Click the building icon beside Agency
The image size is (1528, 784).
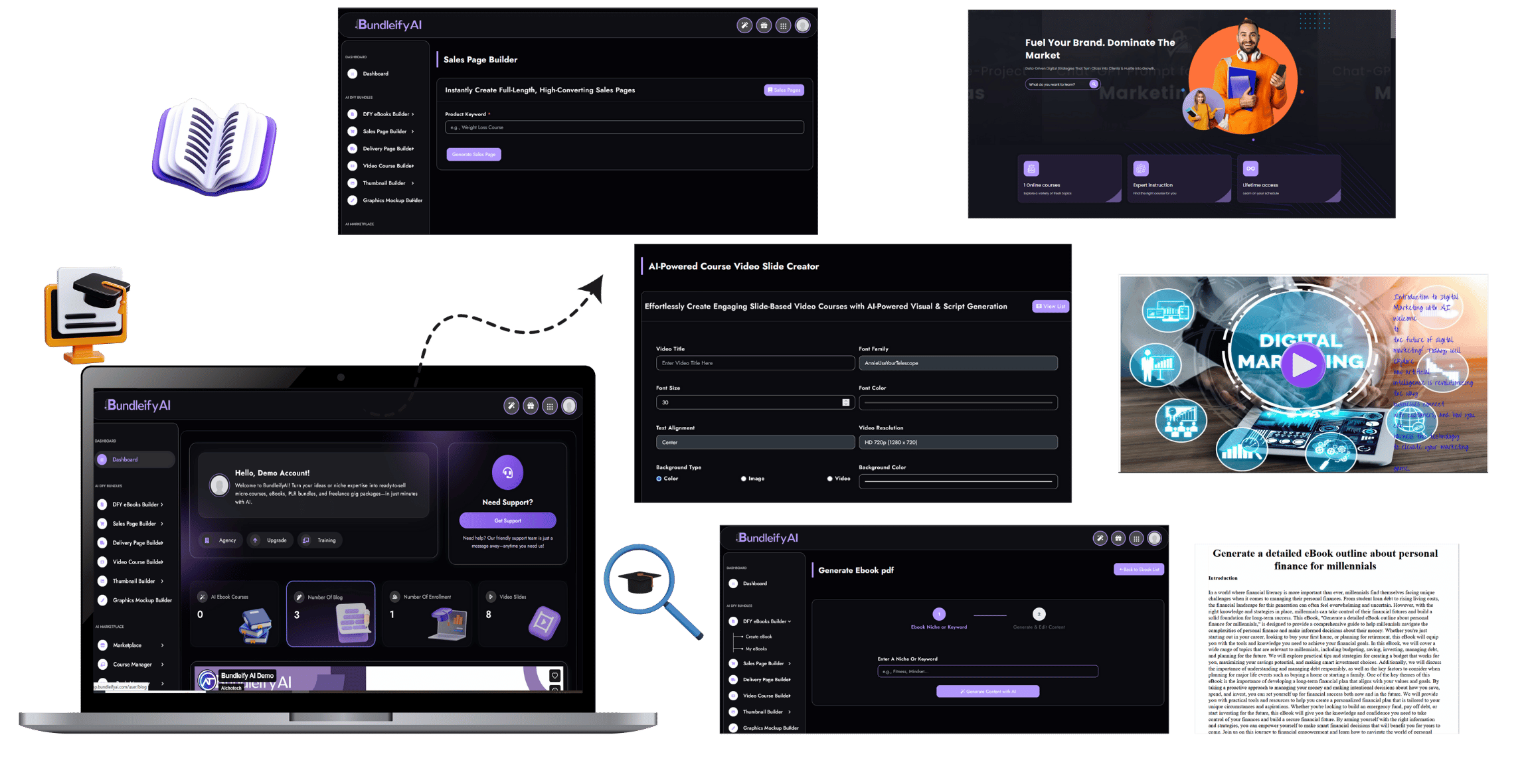tap(207, 540)
